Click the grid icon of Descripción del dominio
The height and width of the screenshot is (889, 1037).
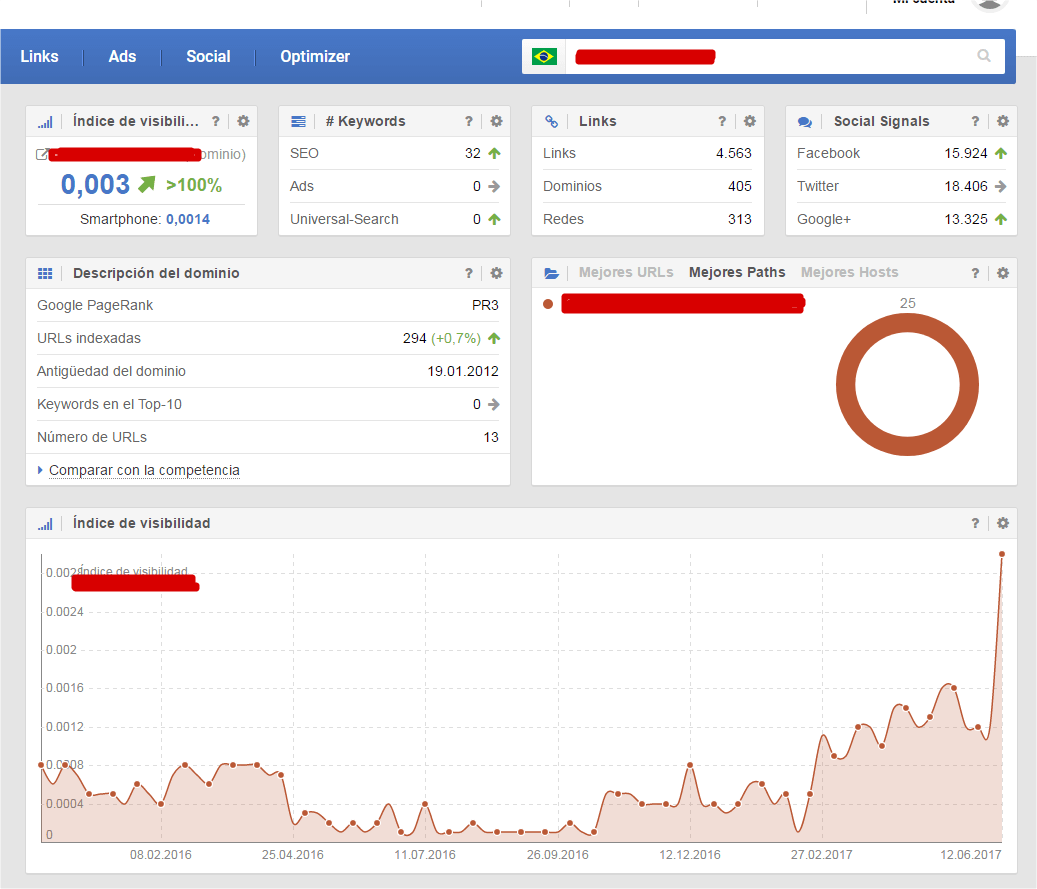click(45, 273)
